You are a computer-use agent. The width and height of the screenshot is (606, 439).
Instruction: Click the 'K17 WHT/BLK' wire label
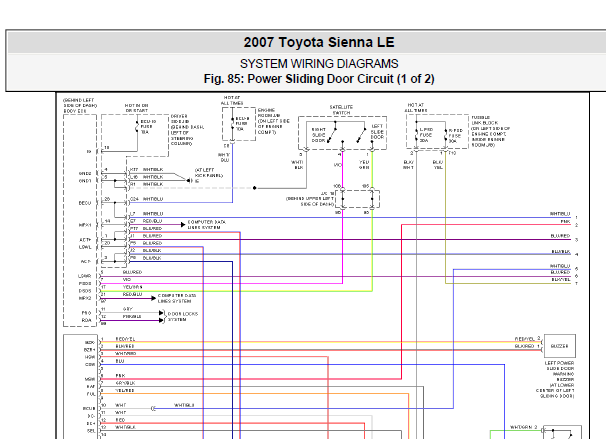(146, 170)
